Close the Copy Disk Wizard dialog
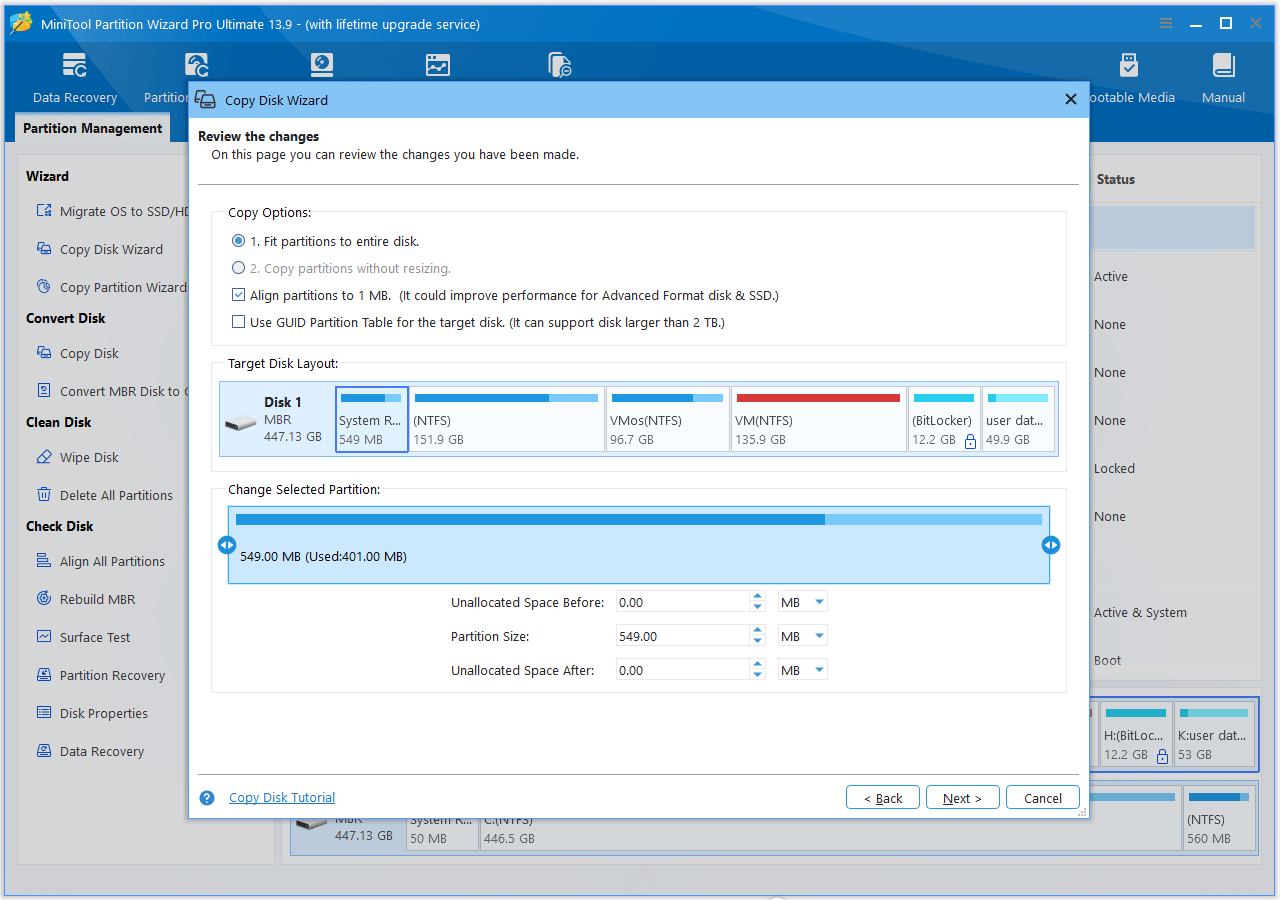1280x900 pixels. (x=1070, y=99)
